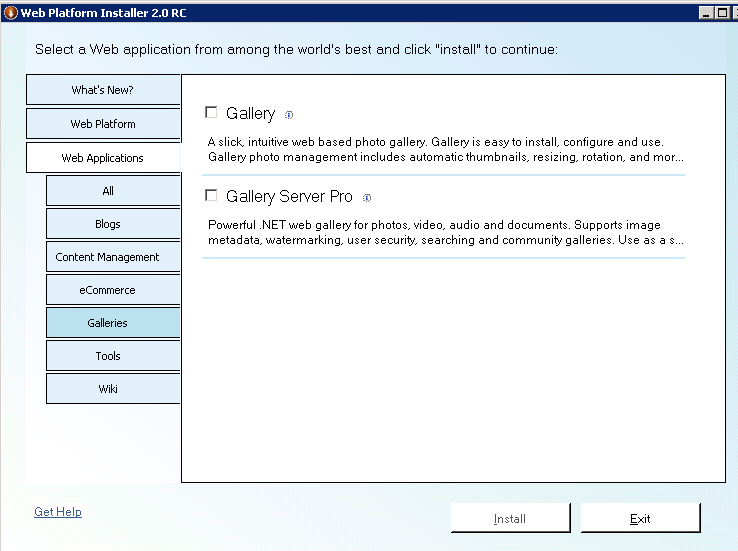The image size is (738, 551).
Task: Click the description starting 'A slick, intuitive'
Action: pos(446,149)
